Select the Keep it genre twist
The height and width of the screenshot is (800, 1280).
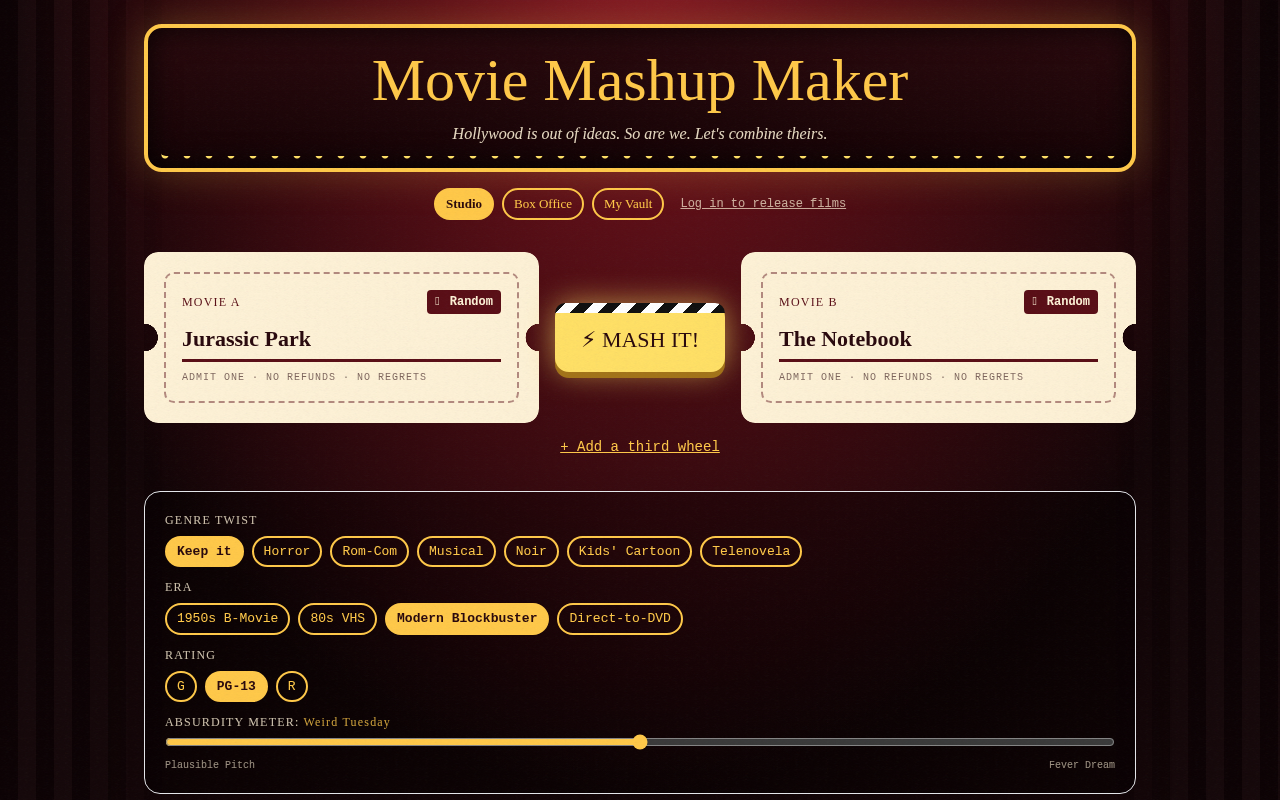[x=204, y=551]
